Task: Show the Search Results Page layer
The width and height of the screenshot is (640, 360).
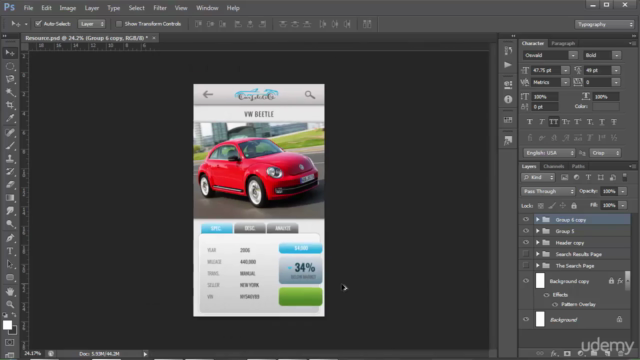Action: [526, 254]
